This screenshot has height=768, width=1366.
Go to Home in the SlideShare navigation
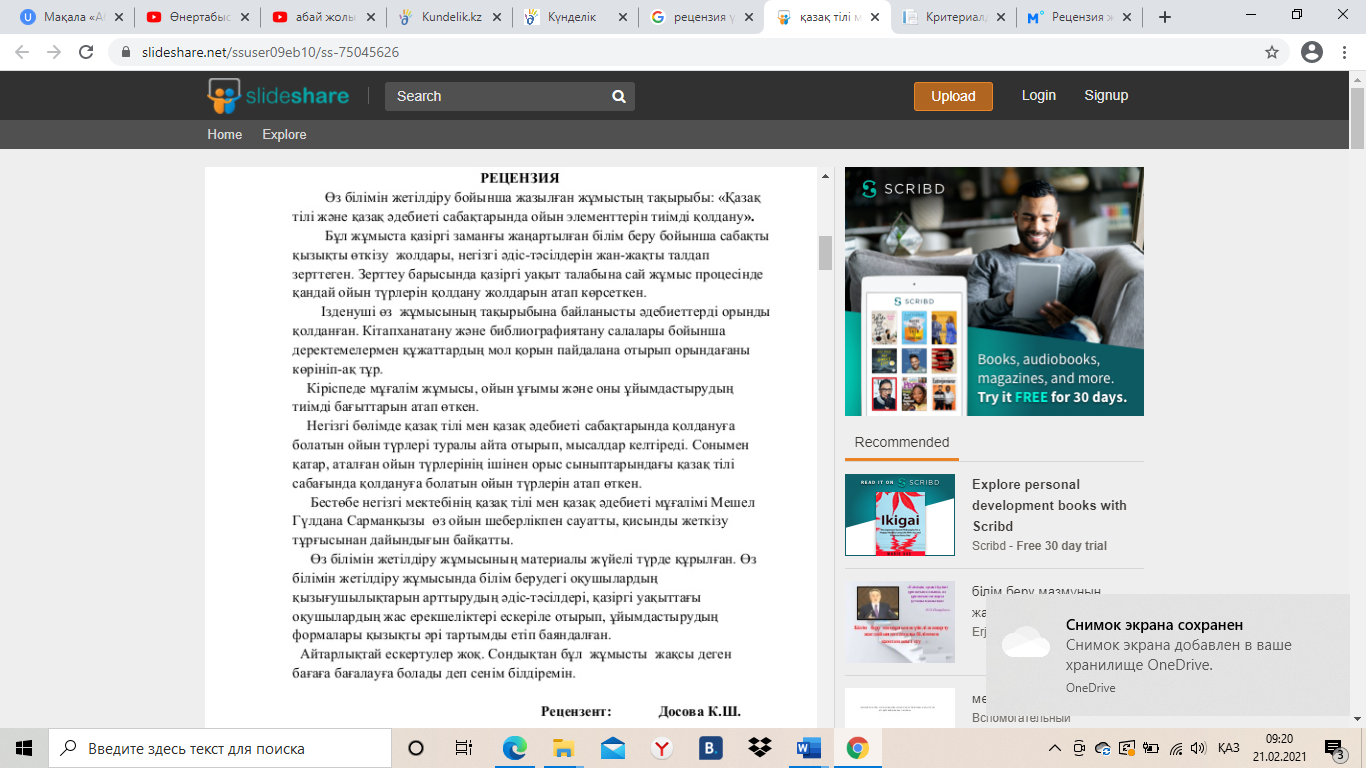[x=225, y=134]
